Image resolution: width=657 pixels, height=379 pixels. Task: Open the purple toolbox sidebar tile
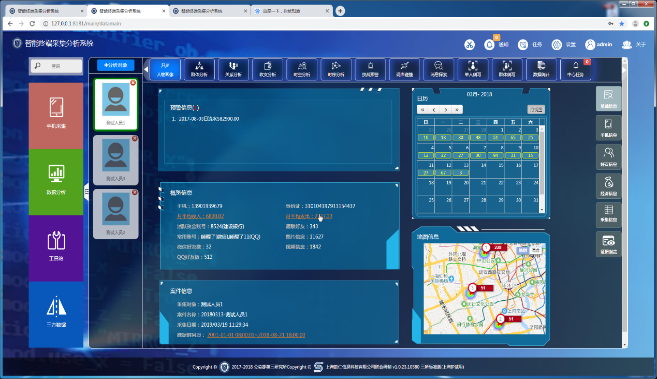coord(56,248)
